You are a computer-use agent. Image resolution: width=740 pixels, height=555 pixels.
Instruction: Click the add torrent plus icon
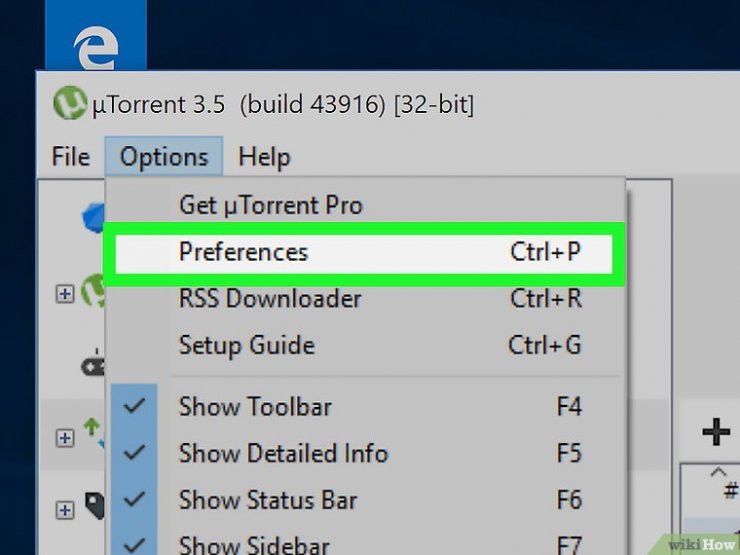716,431
